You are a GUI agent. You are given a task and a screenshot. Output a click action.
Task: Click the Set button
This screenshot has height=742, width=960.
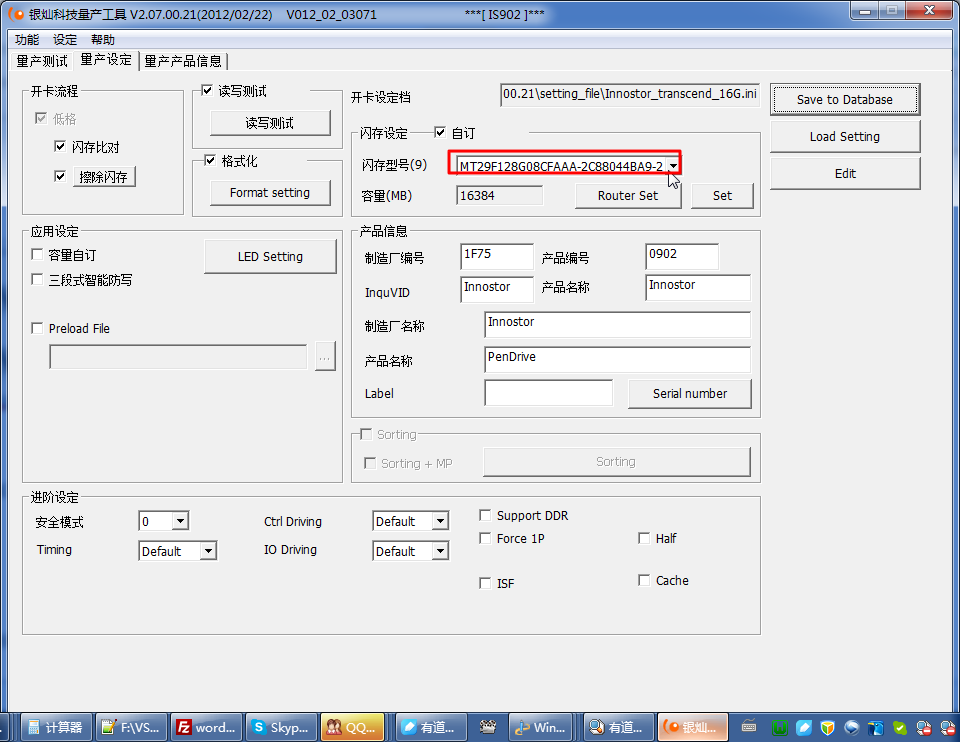(722, 196)
